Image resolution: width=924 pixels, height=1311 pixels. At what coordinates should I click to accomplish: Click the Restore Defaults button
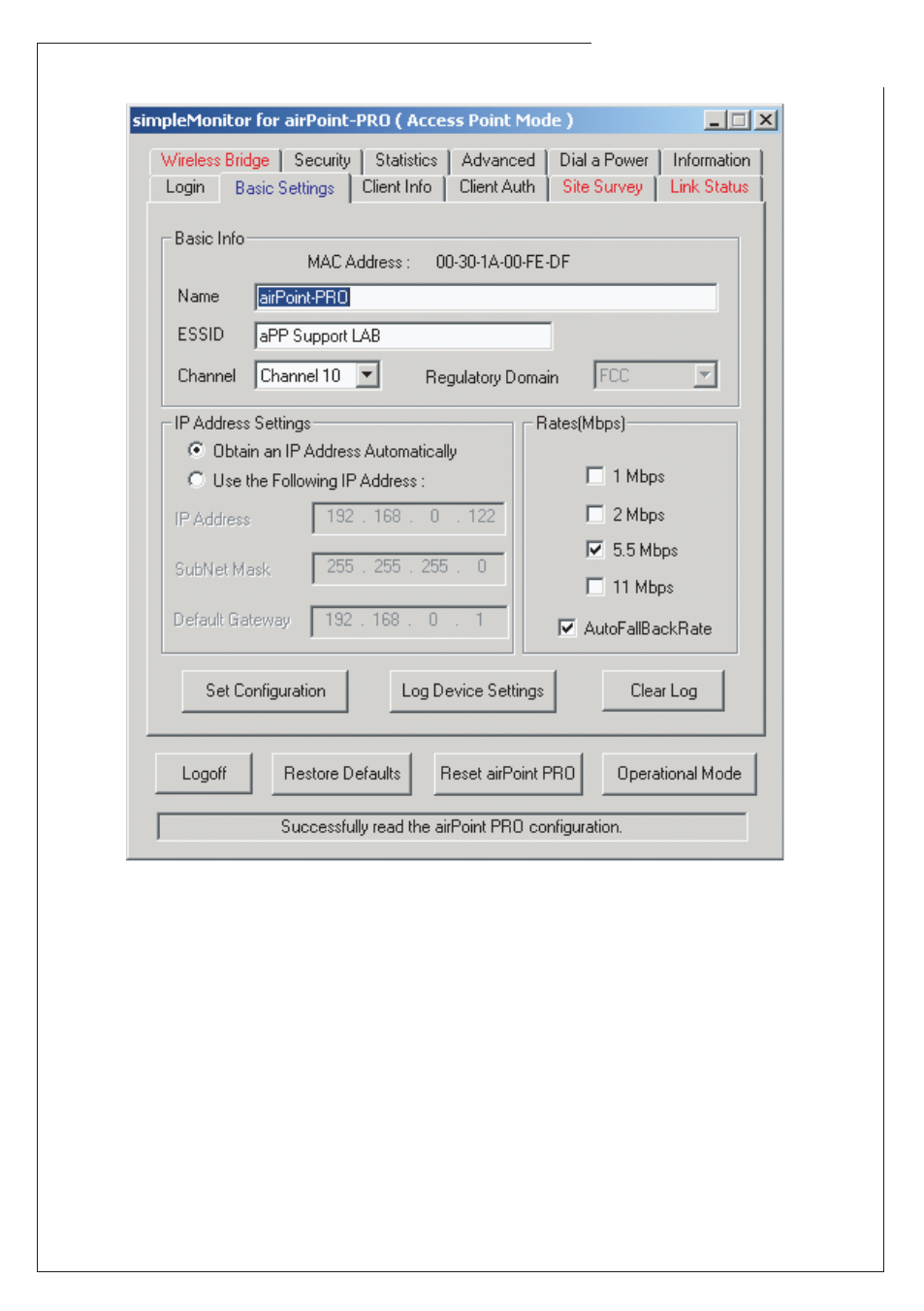[x=341, y=774]
